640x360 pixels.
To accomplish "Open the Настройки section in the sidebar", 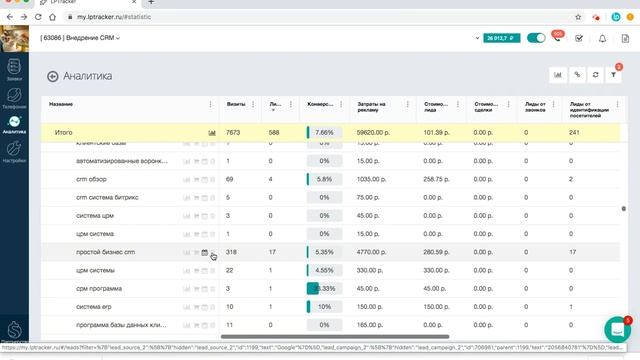I will (x=14, y=152).
